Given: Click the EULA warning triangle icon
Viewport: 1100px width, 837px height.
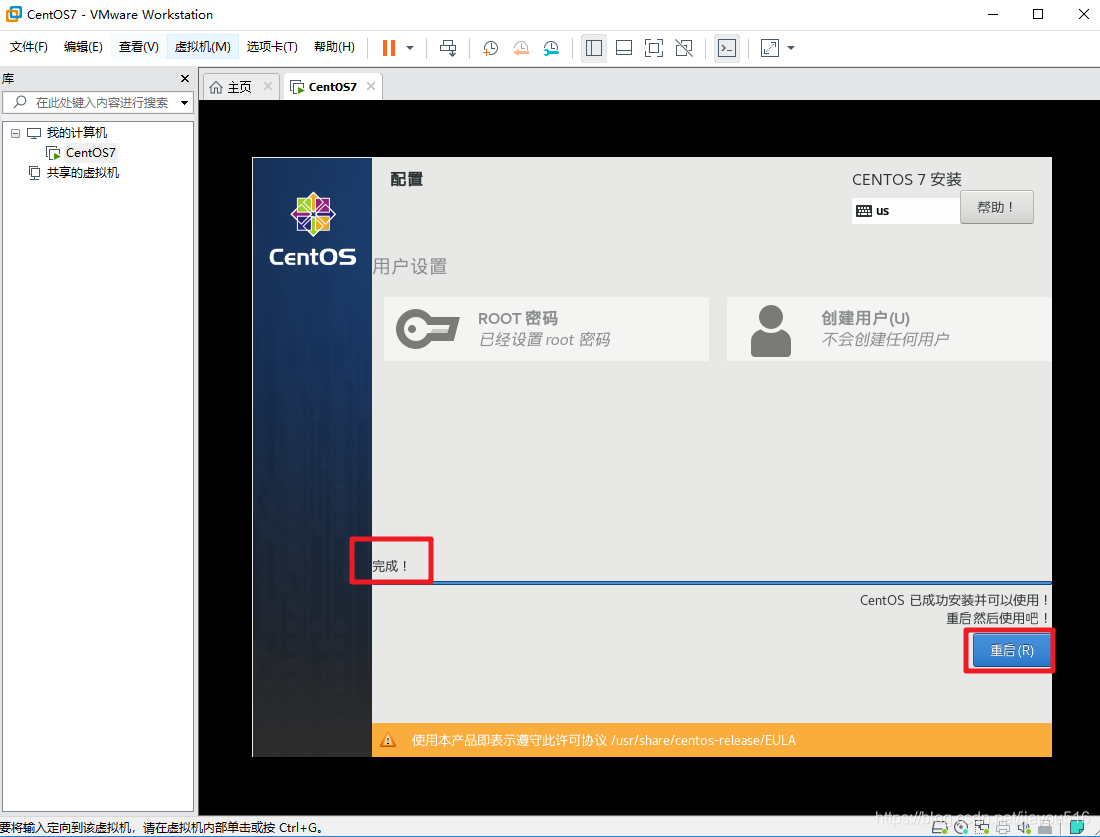Looking at the screenshot, I should 388,740.
